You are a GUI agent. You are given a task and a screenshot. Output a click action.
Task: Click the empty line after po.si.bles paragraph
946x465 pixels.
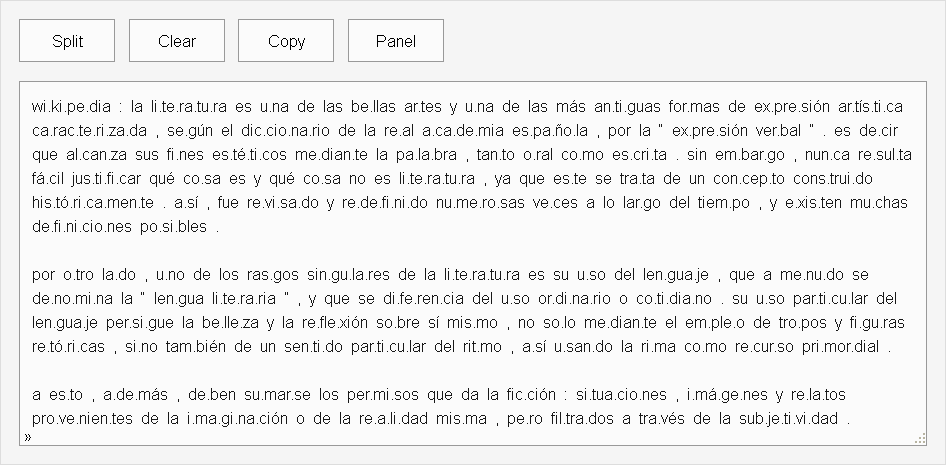pyautogui.click(x=472, y=251)
